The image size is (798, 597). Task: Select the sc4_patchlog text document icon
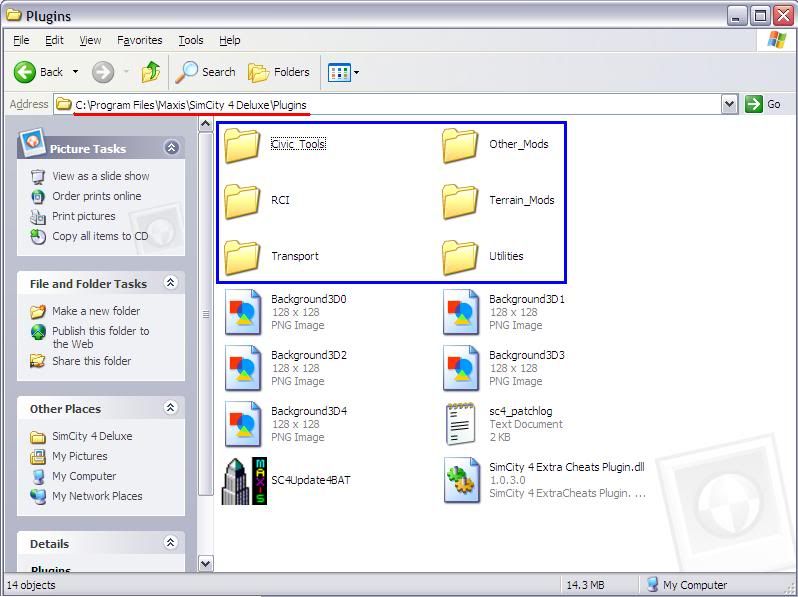tap(461, 423)
